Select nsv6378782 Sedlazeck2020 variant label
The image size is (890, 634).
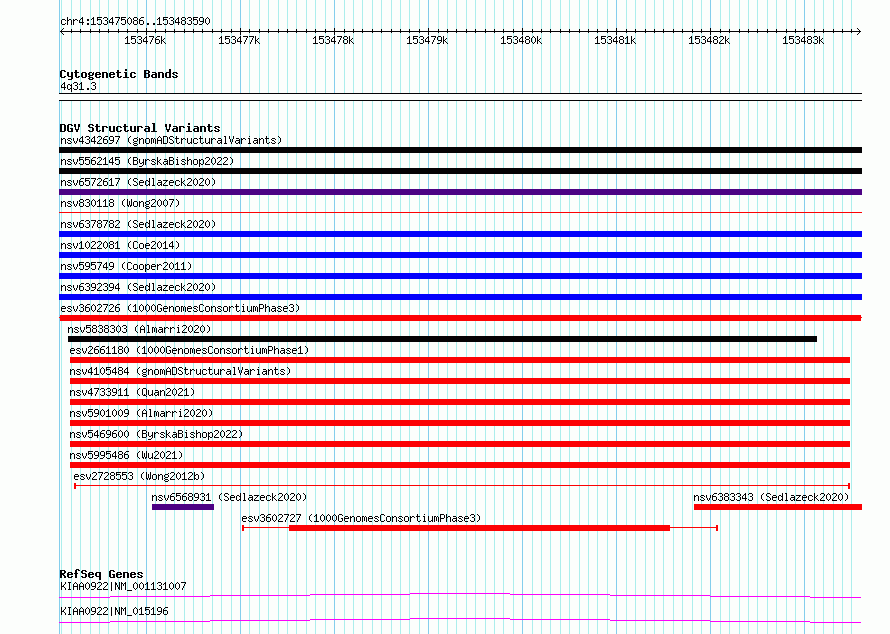[x=138, y=224]
